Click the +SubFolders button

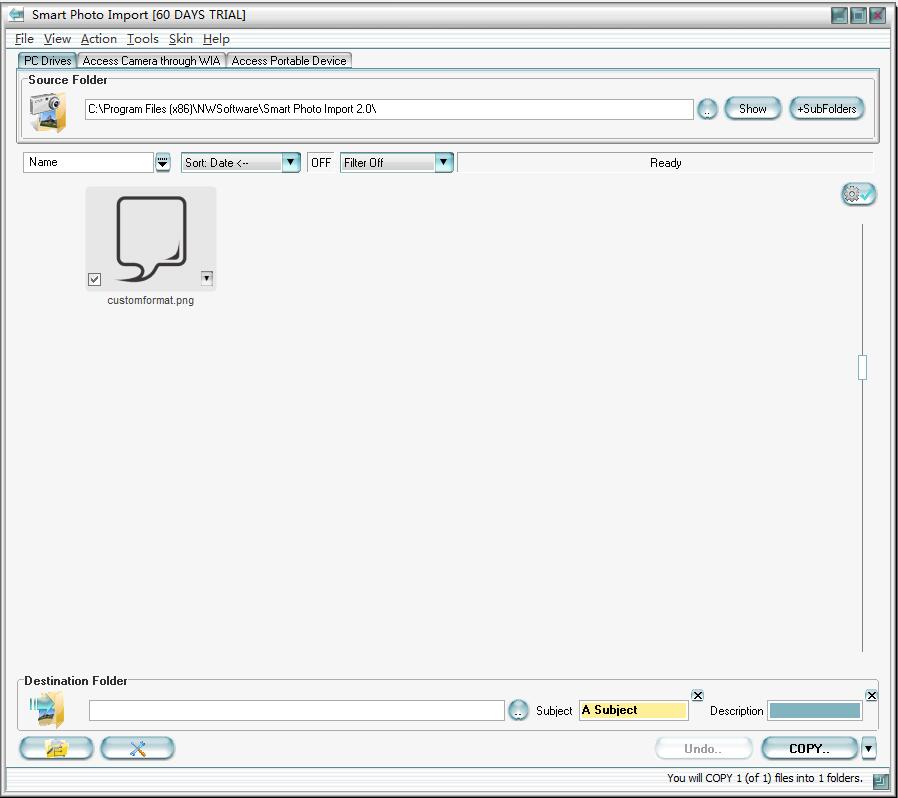[x=827, y=109]
